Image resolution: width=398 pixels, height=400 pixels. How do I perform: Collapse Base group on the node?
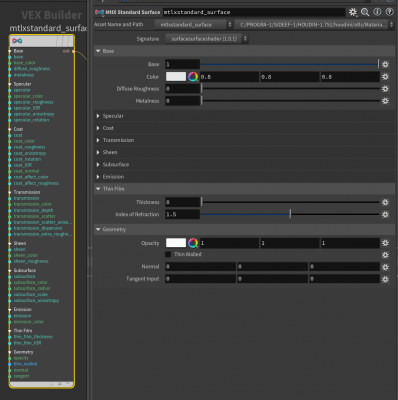pyautogui.click(x=10, y=51)
